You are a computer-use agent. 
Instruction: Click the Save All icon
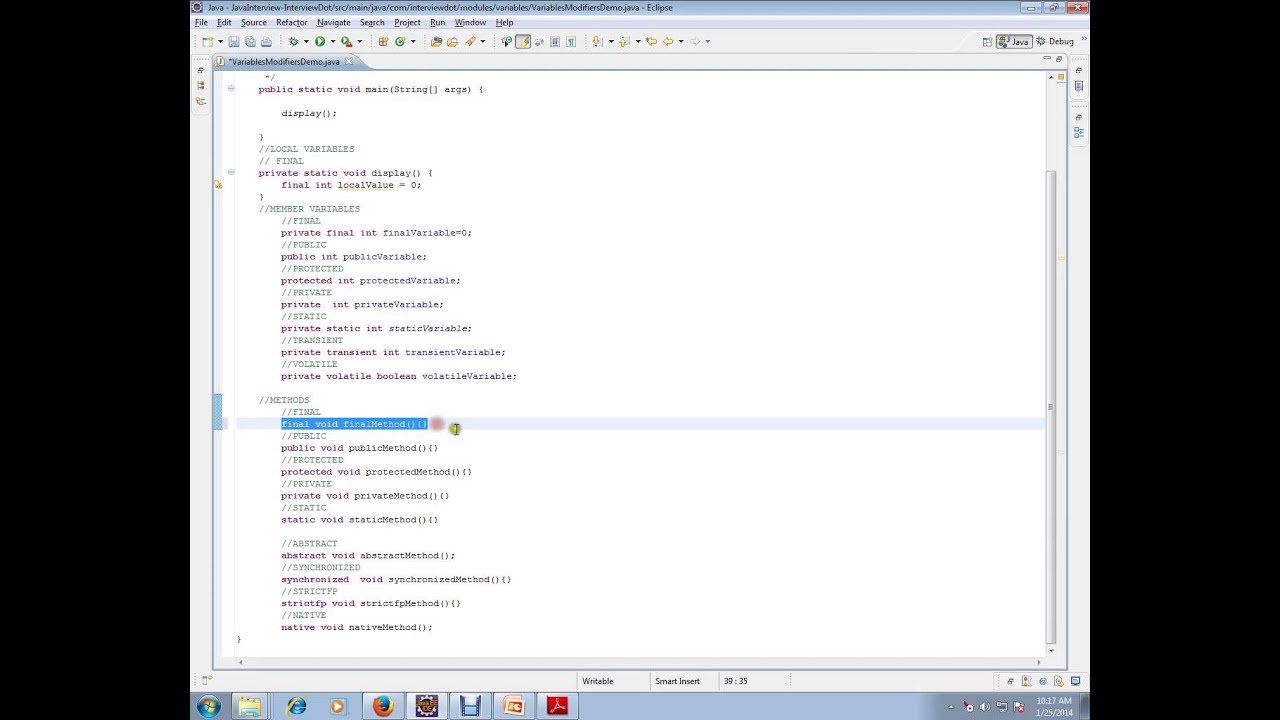coord(250,41)
